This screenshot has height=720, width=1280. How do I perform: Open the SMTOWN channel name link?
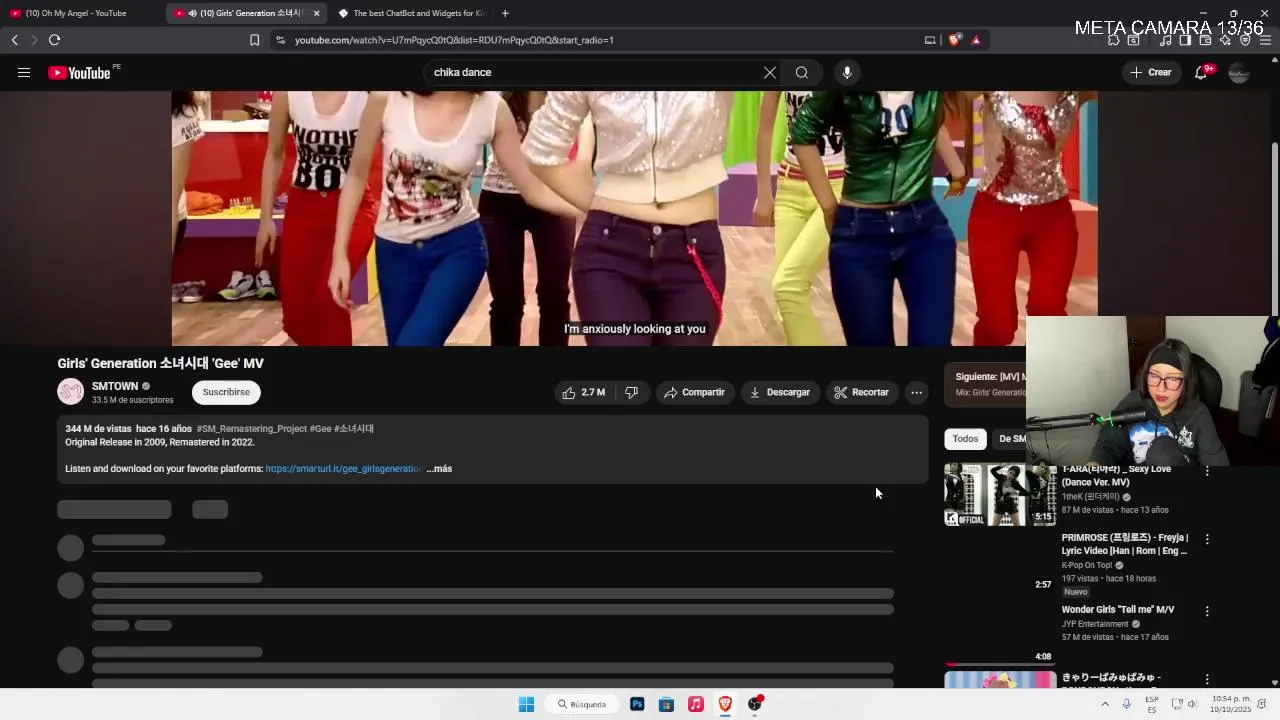(x=115, y=386)
